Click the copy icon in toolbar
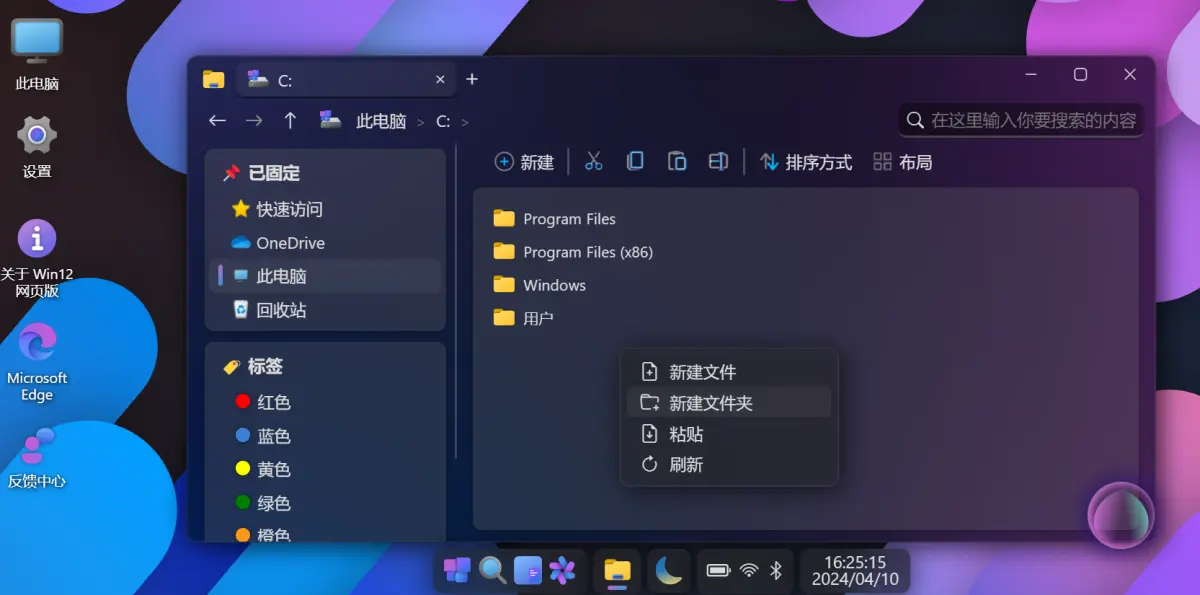Screen dimensions: 1200x595 pos(635,161)
